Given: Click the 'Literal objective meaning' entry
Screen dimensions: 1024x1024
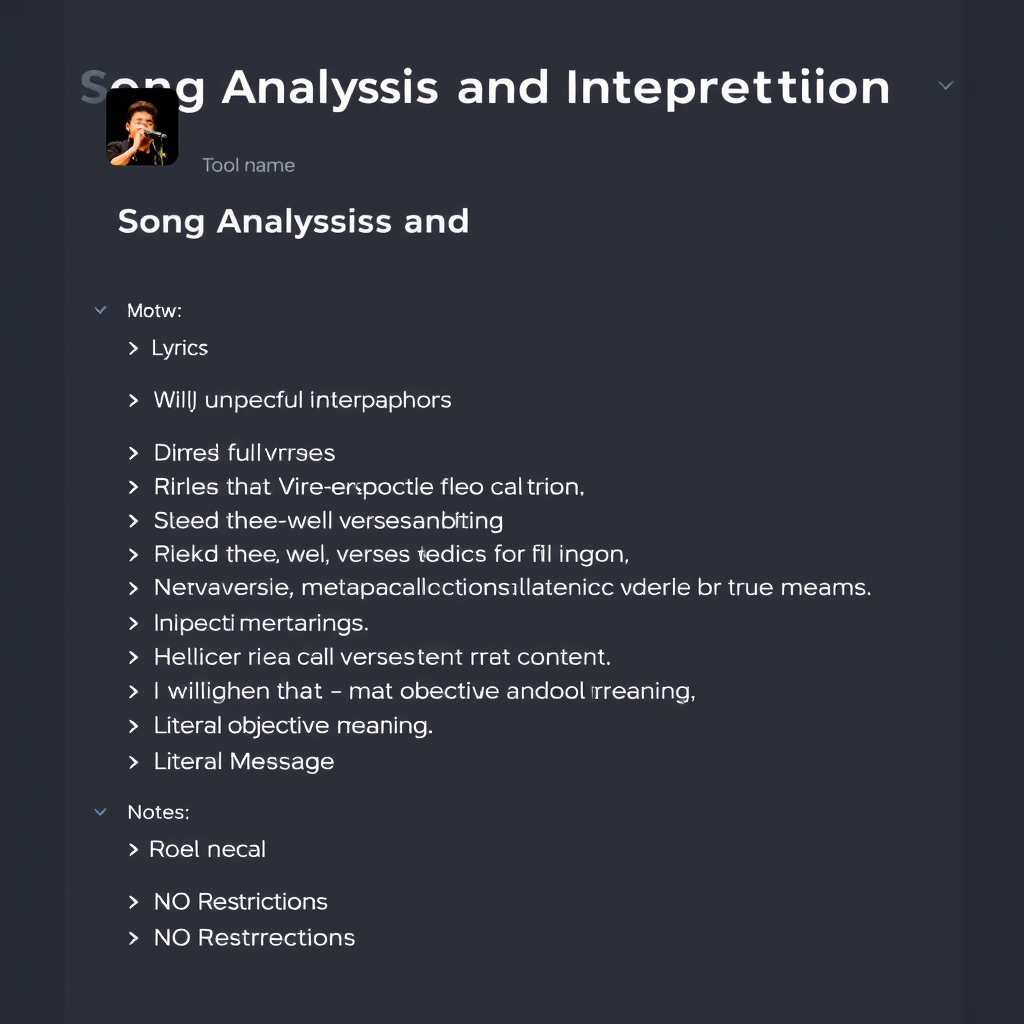Looking at the screenshot, I should (x=292, y=725).
